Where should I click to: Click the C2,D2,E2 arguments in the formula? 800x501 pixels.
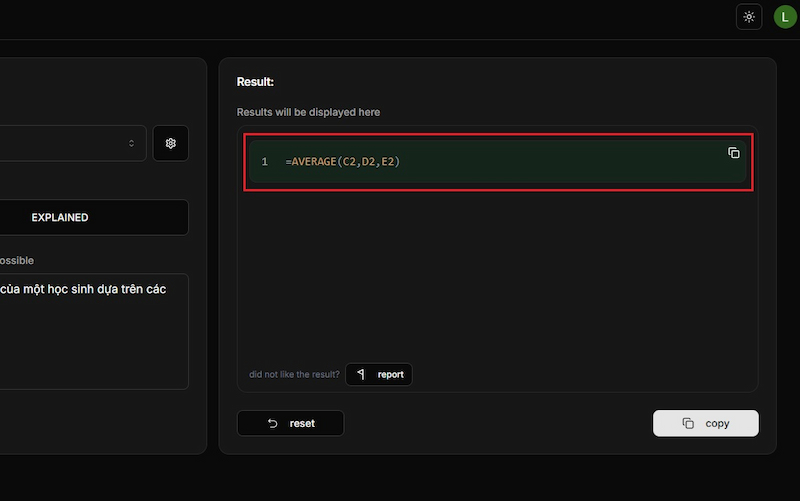[x=368, y=161]
